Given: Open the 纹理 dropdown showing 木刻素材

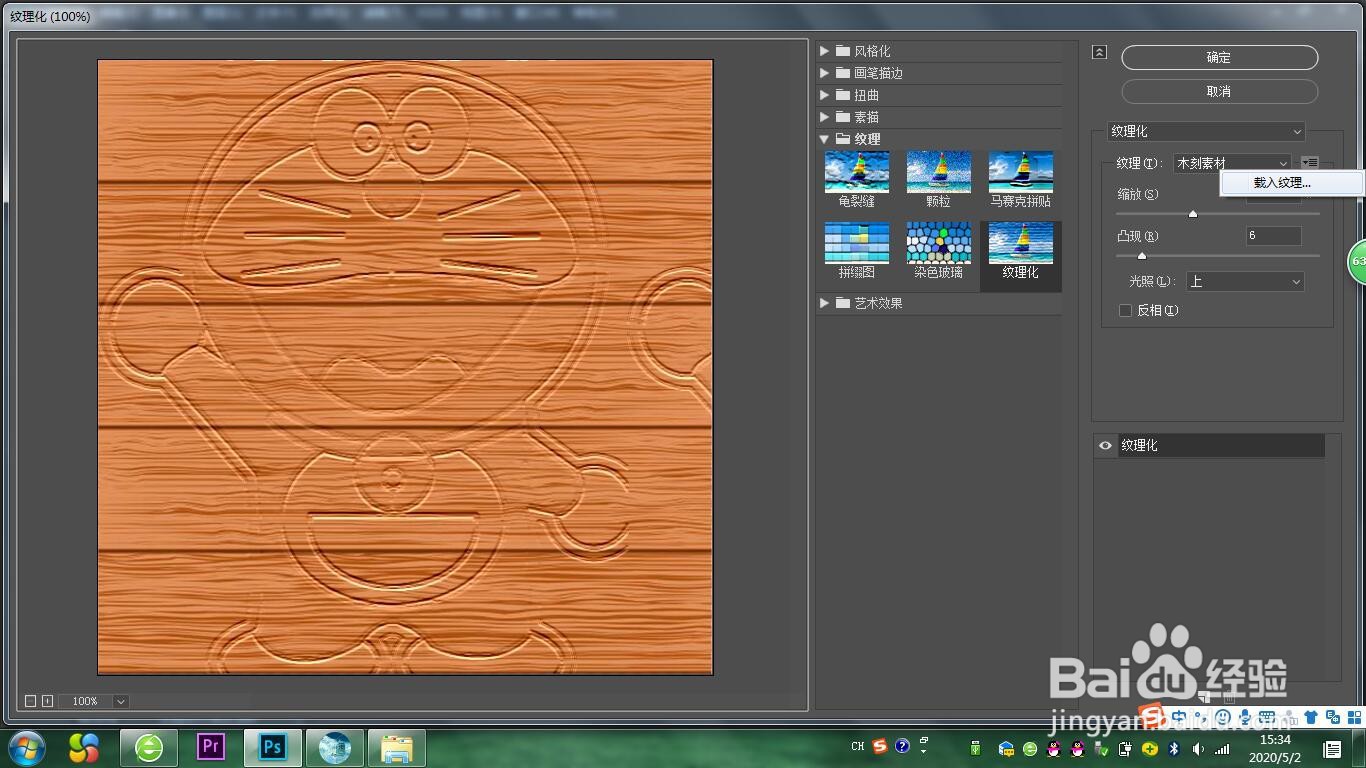Looking at the screenshot, I should pyautogui.click(x=1232, y=163).
